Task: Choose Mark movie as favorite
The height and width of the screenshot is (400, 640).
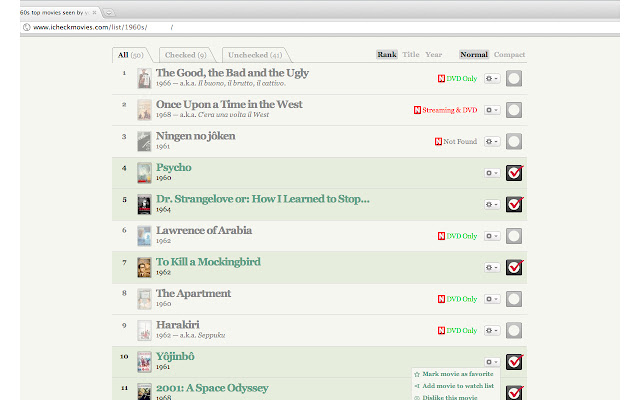Action: coord(458,374)
